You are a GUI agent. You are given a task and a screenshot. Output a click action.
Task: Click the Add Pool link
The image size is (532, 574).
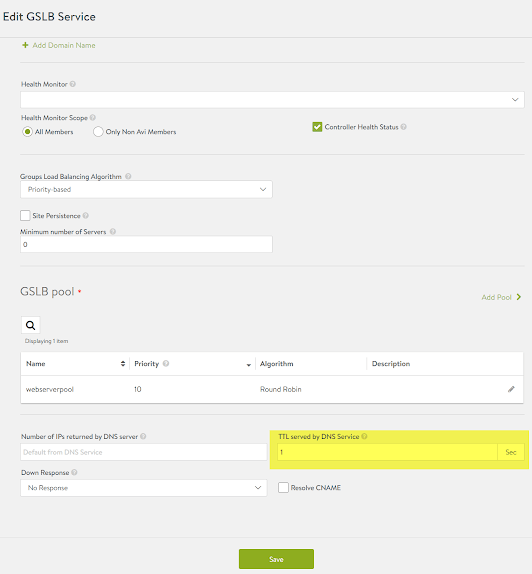501,297
